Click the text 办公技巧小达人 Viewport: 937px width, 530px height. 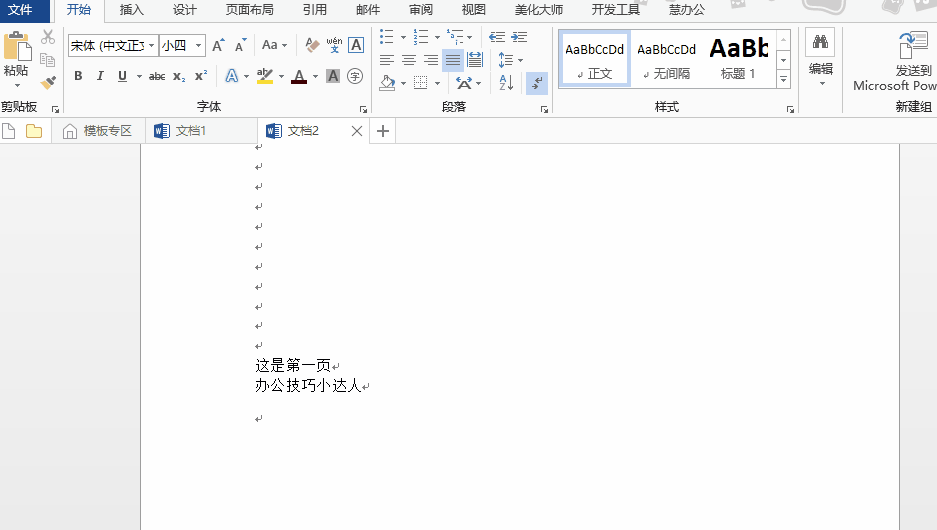308,385
